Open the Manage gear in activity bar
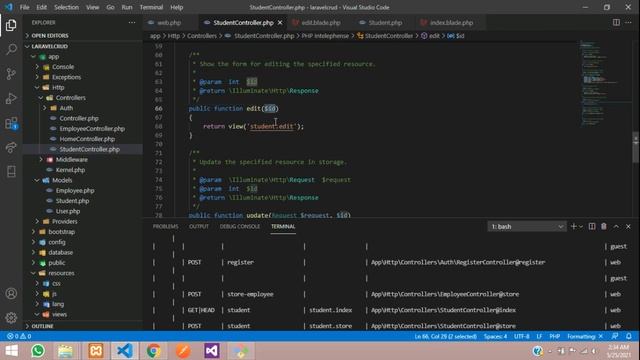Screen dimensions: 640x360 (11, 317)
